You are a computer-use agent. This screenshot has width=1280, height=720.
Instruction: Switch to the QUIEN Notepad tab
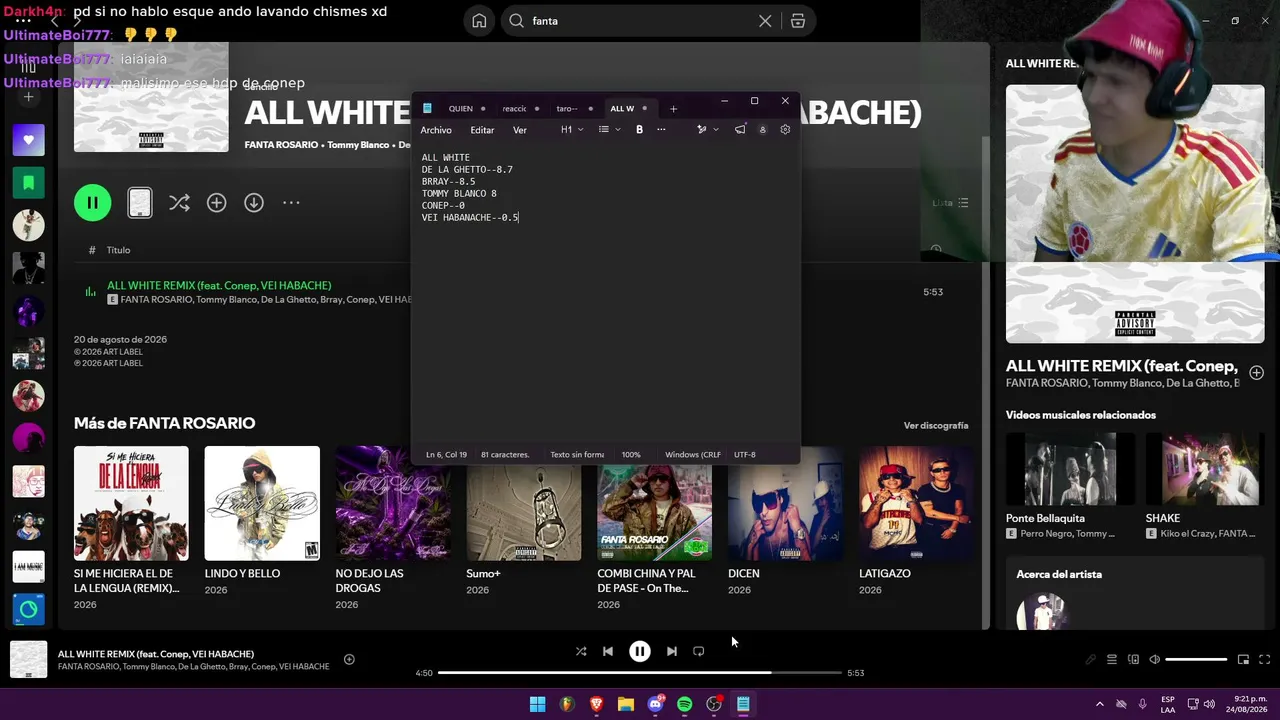pos(461,108)
